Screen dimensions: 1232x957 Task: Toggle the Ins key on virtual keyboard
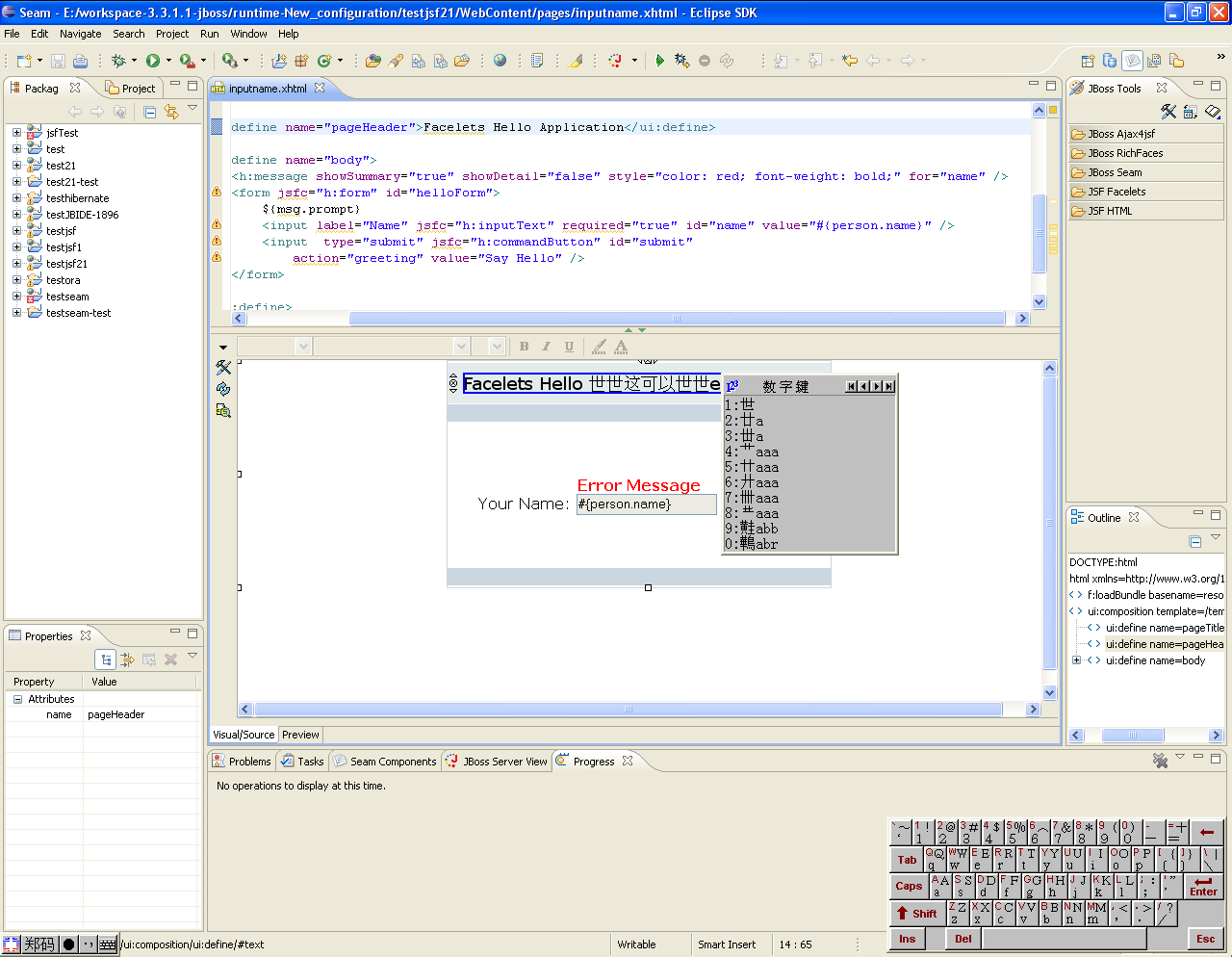tap(907, 939)
